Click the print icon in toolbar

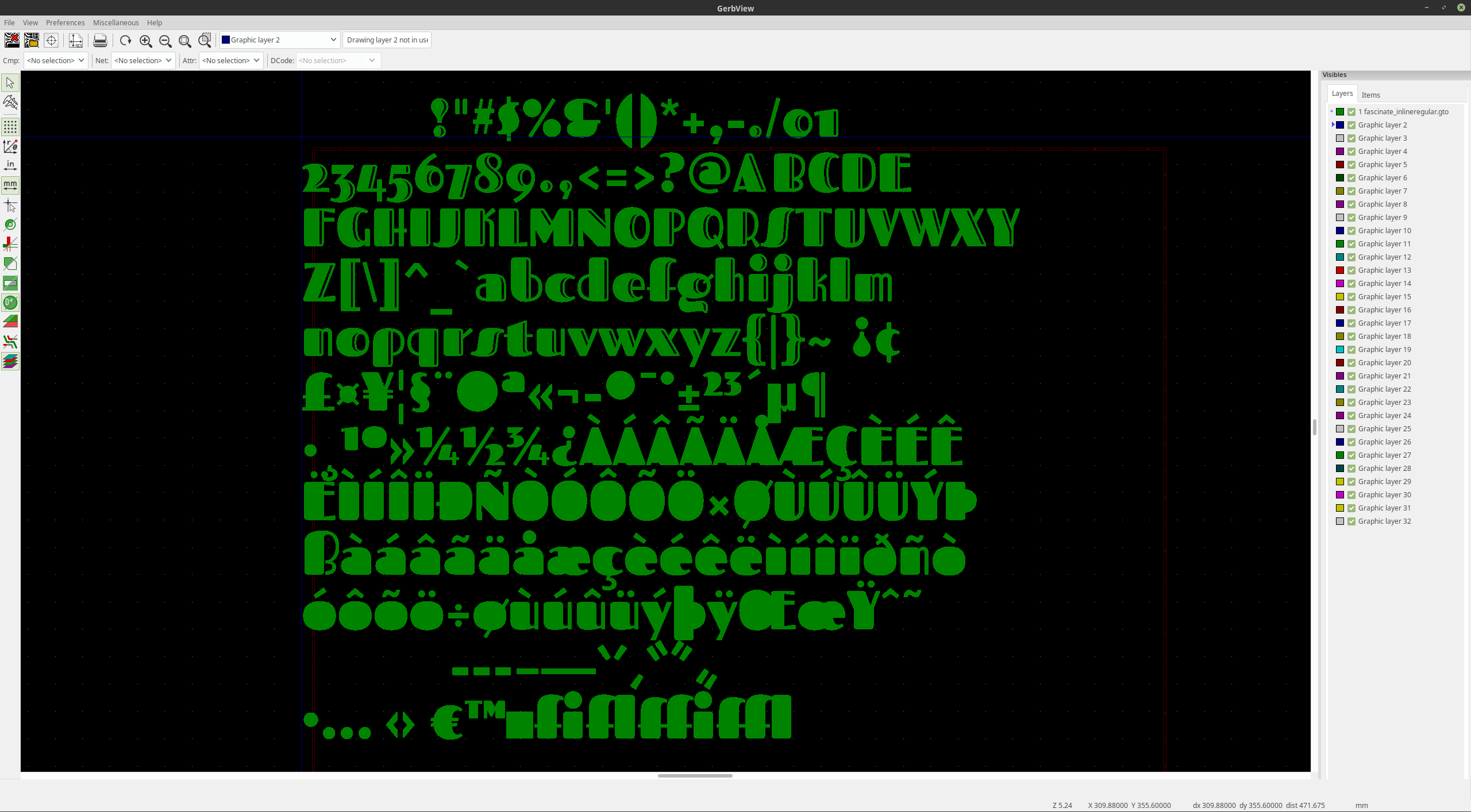99,40
